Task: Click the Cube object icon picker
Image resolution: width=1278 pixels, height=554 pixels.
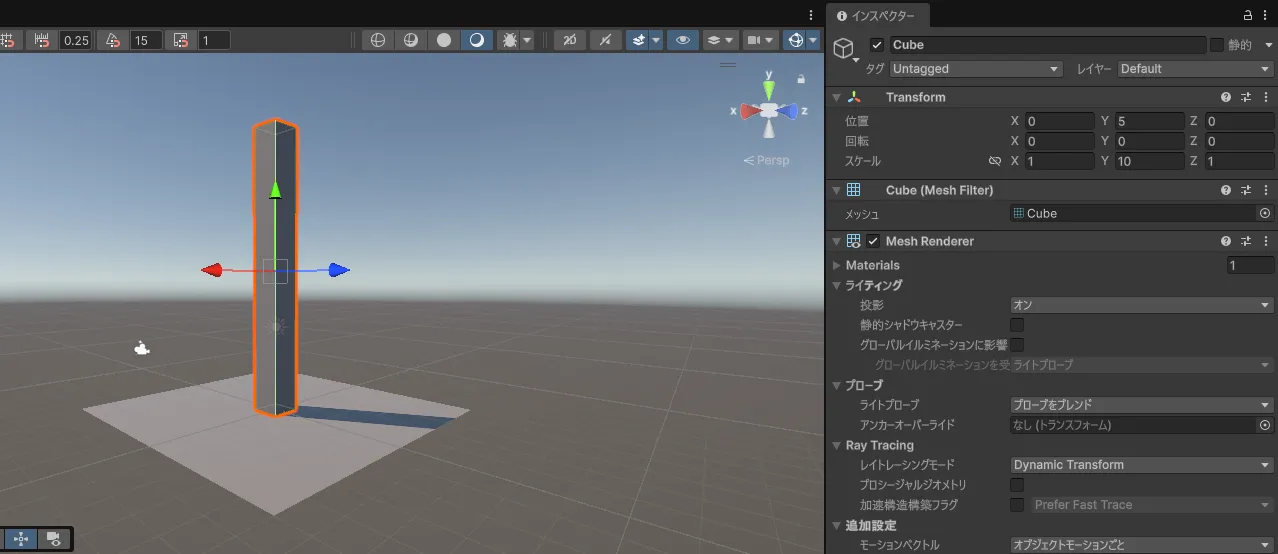Action: (845, 48)
